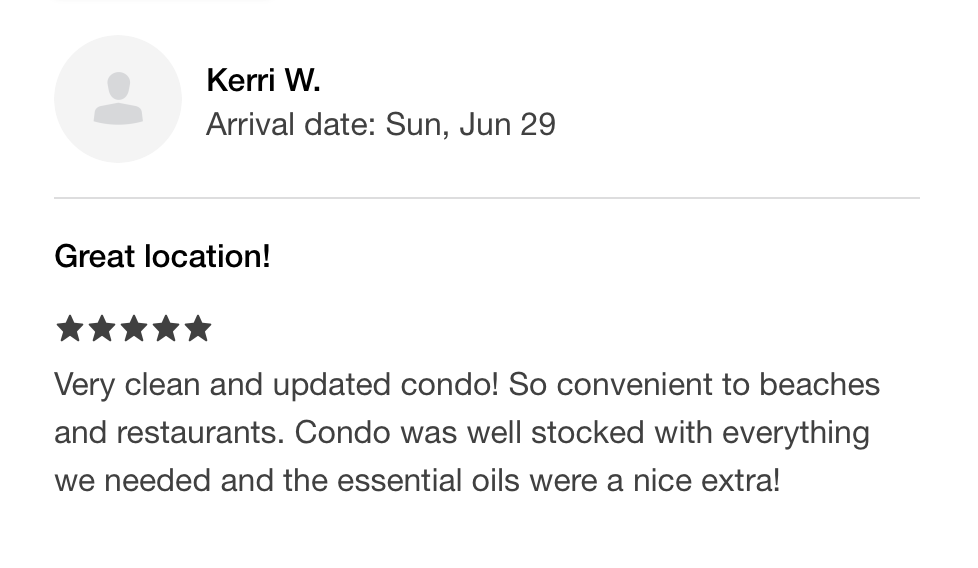Click the fifth rating star
Screen dimensions: 978x568
pos(198,329)
